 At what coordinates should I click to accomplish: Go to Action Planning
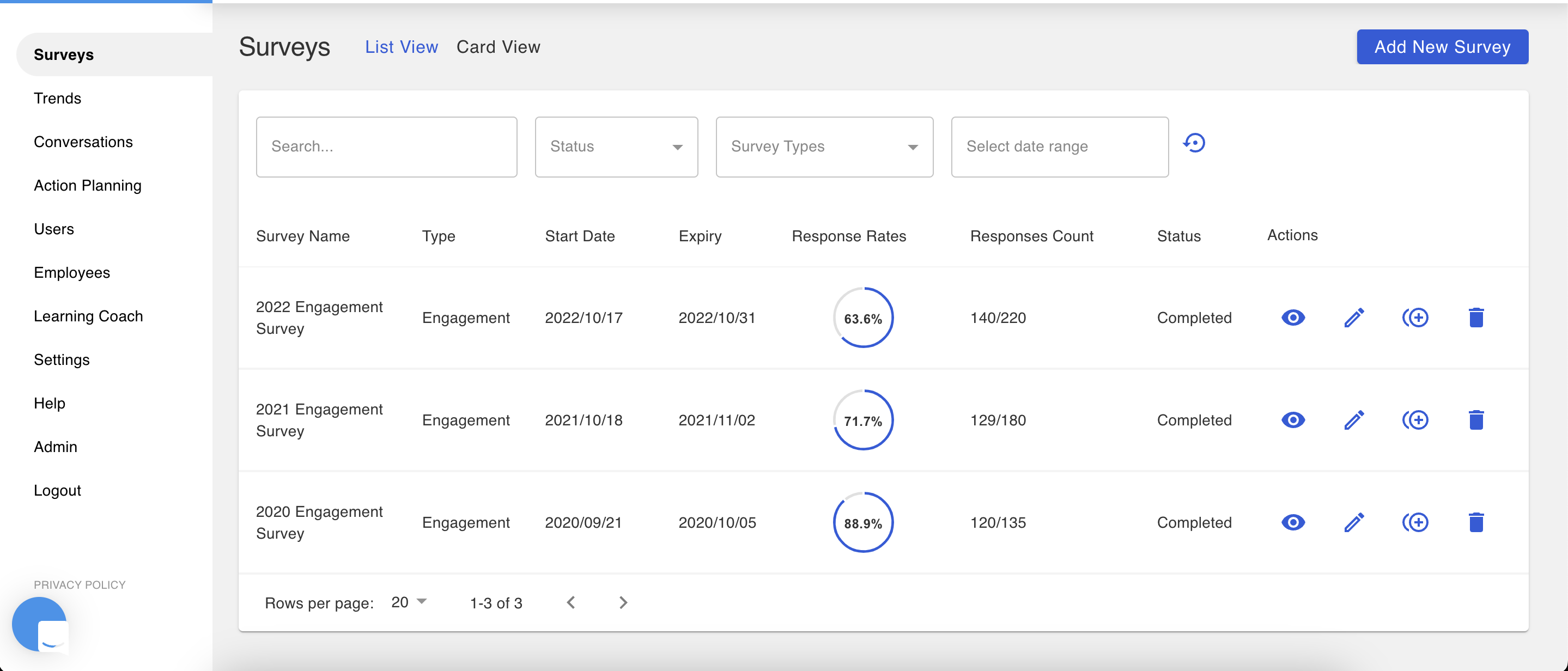click(88, 186)
